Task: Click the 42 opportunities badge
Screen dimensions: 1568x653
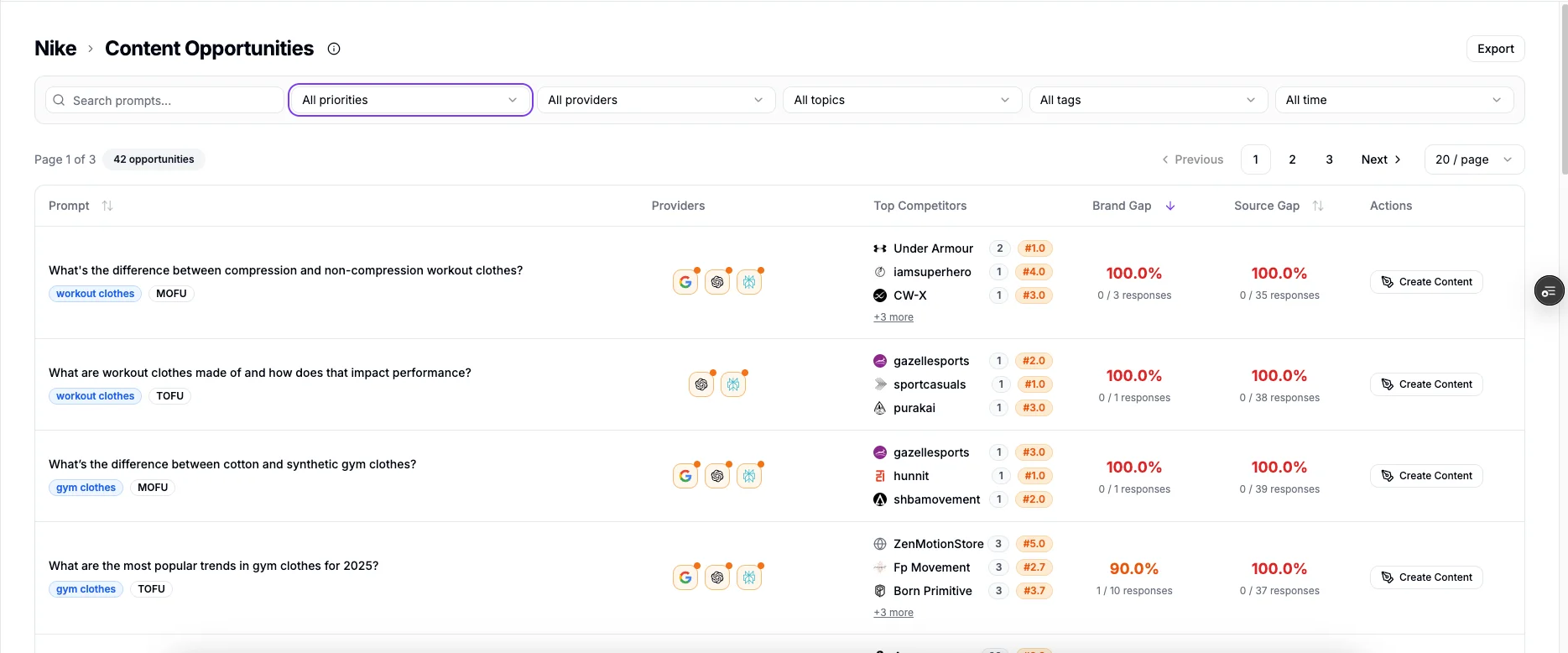Action: coord(154,159)
